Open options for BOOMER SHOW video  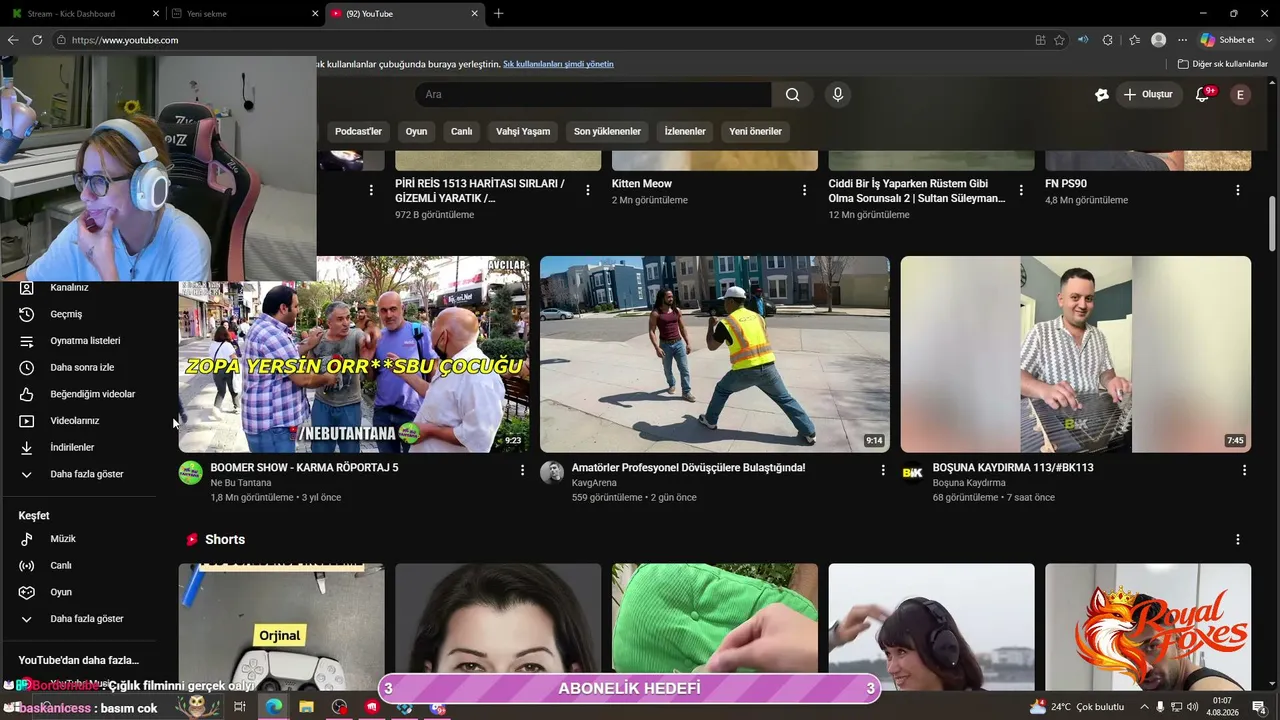point(522,470)
